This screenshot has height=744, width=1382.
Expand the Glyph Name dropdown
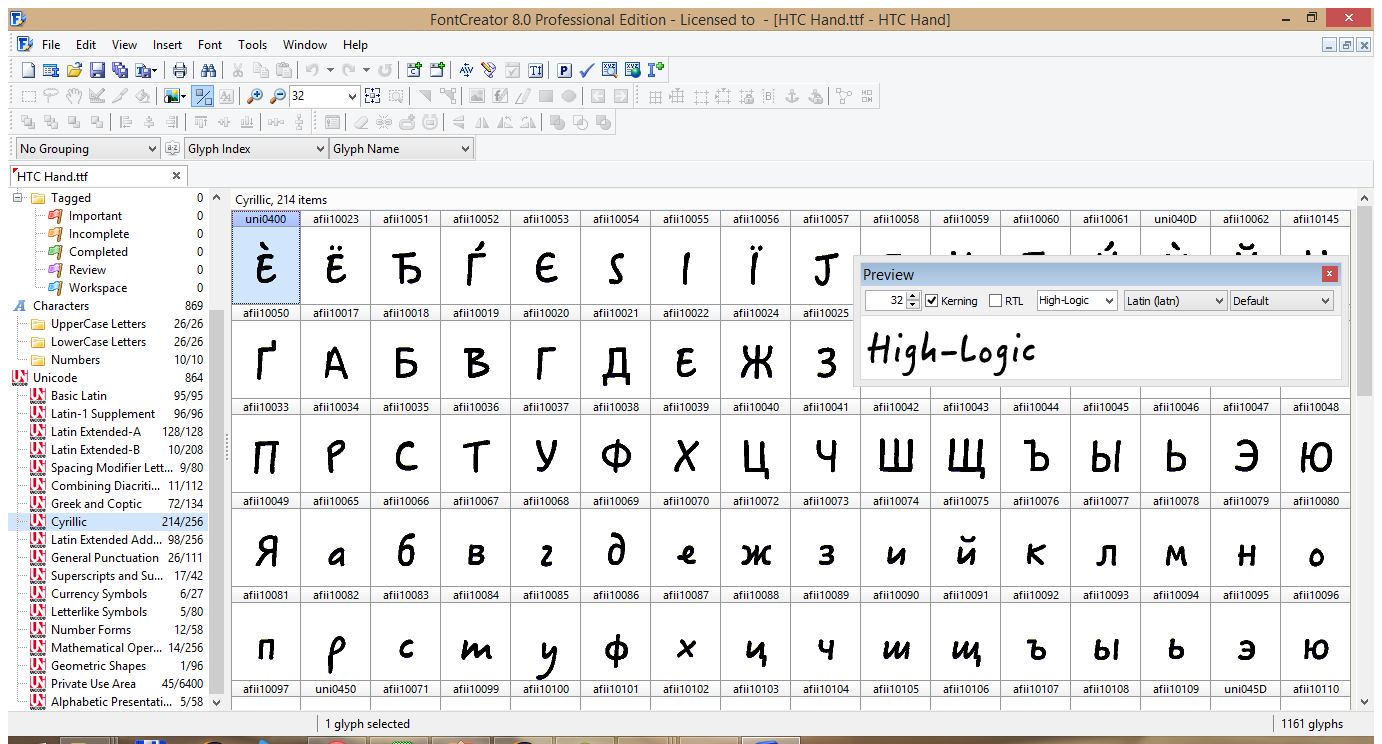click(401, 149)
